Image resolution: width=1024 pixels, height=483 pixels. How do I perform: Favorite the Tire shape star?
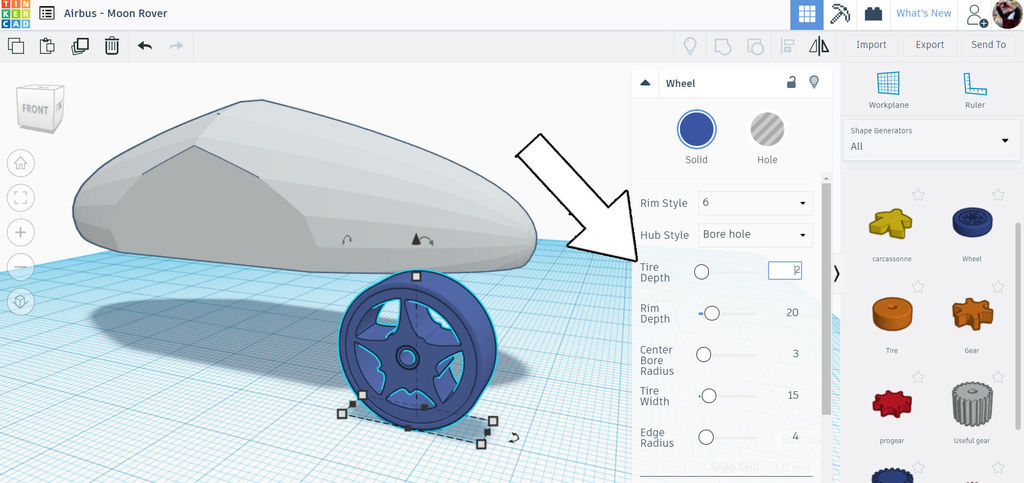coord(918,286)
